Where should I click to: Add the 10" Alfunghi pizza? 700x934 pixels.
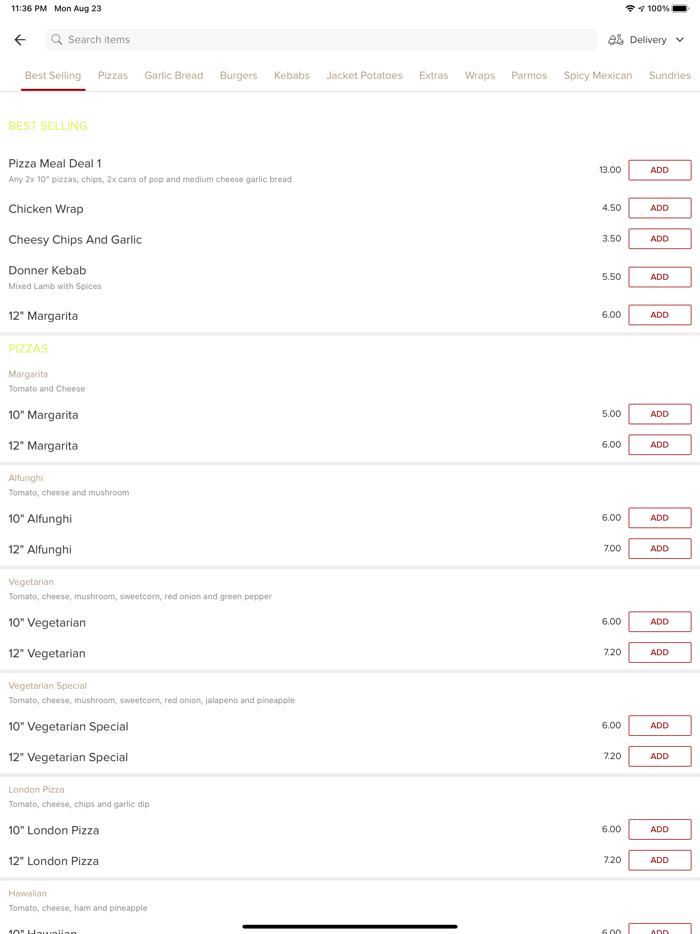tap(659, 518)
